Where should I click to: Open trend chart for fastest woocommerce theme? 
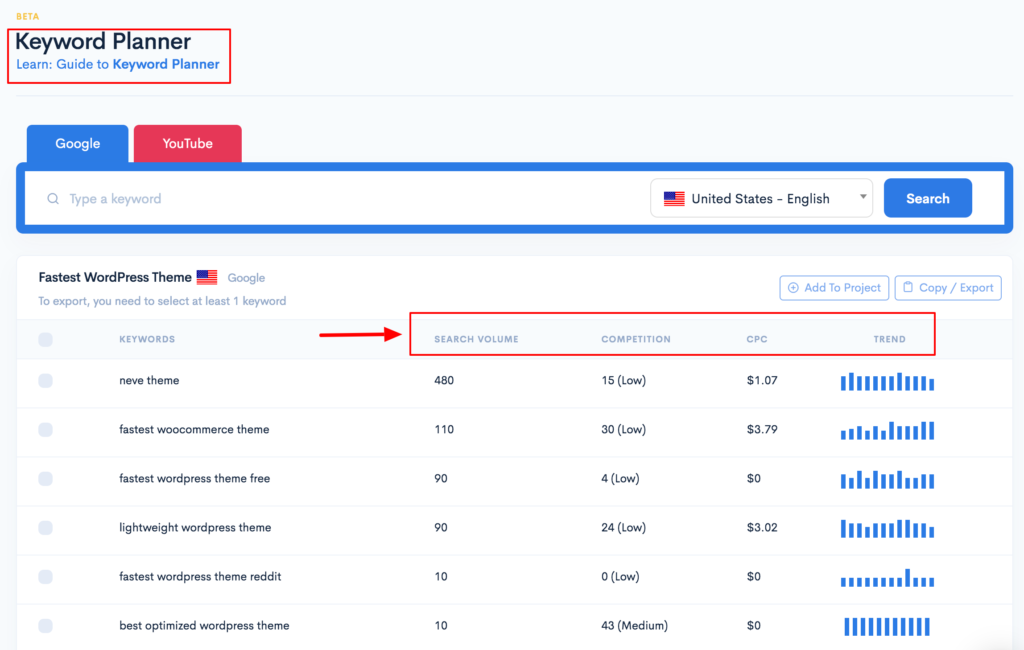887,431
